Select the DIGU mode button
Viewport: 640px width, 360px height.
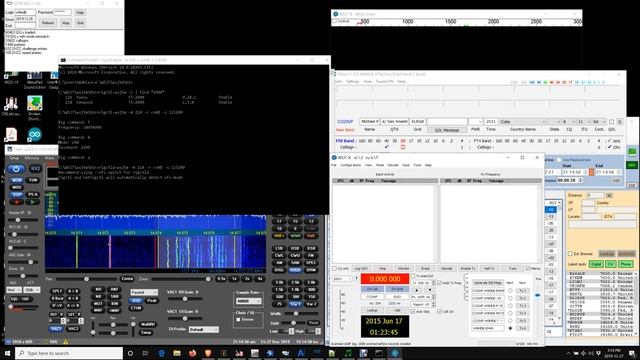[295, 270]
